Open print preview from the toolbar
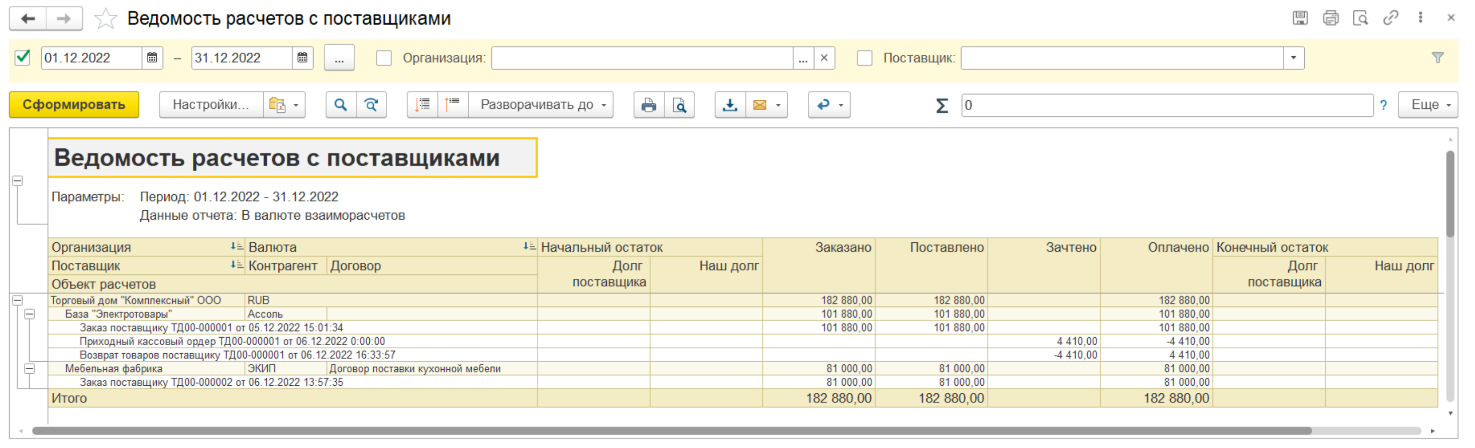 (679, 105)
